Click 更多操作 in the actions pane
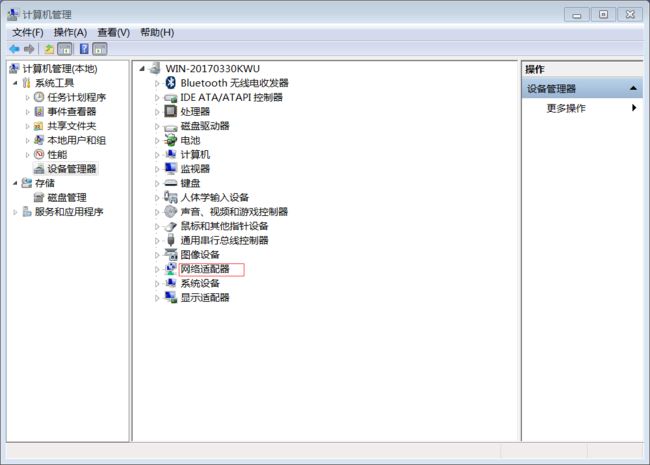This screenshot has height=465, width=650. (x=566, y=108)
